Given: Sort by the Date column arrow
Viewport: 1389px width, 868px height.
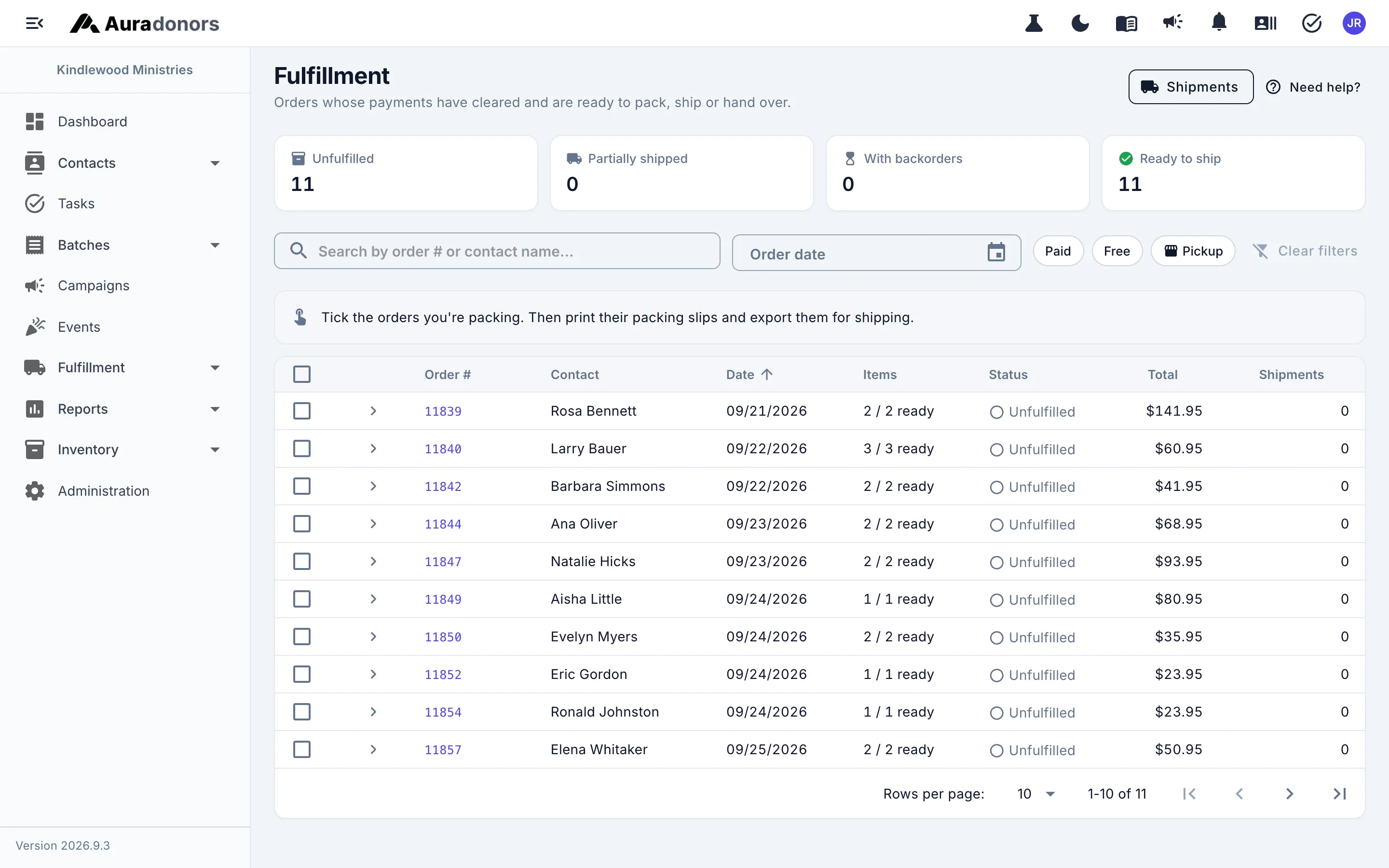Looking at the screenshot, I should tap(767, 374).
